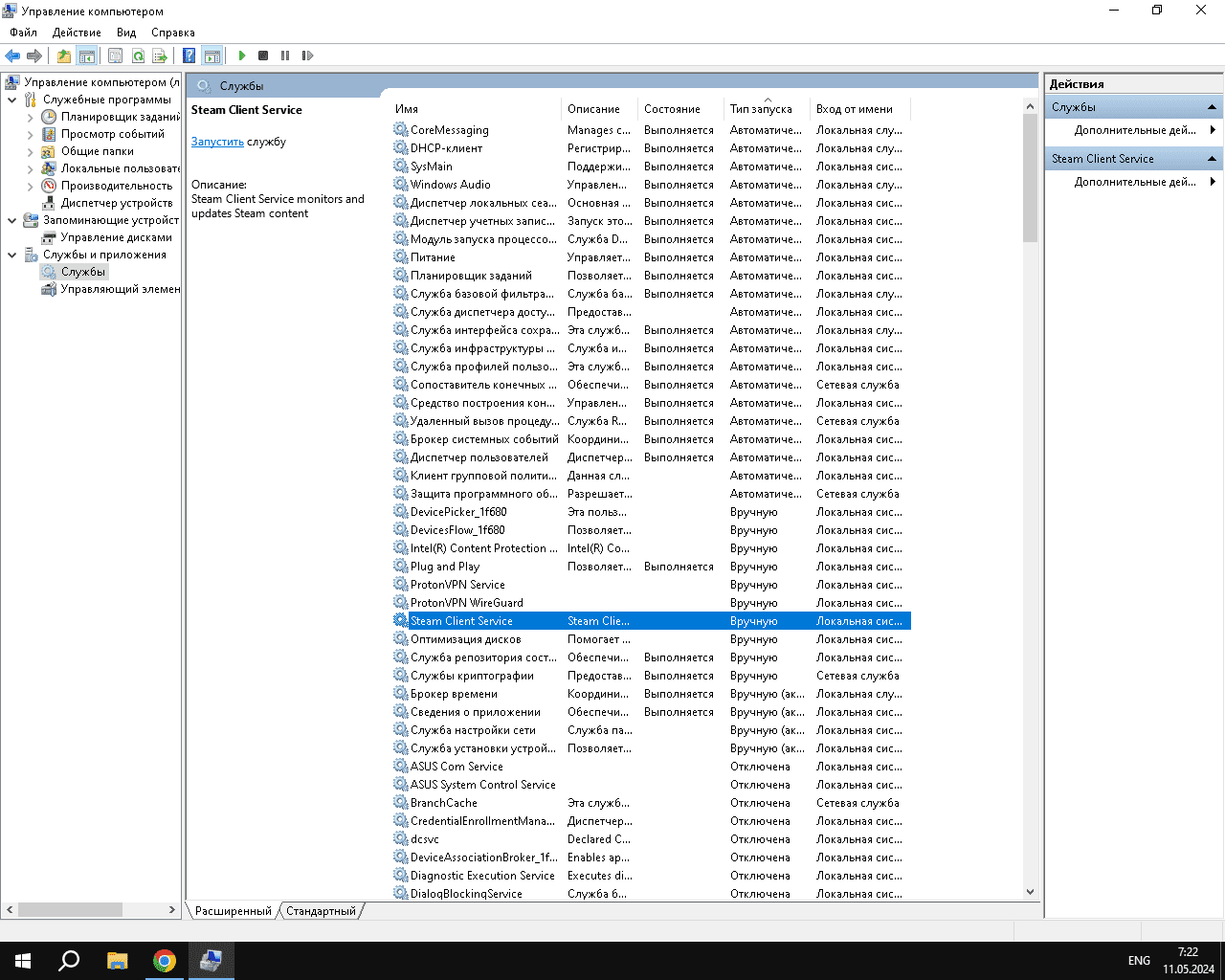The image size is (1225, 980).
Task: Open File Explorer from the taskbar
Action: click(x=117, y=961)
